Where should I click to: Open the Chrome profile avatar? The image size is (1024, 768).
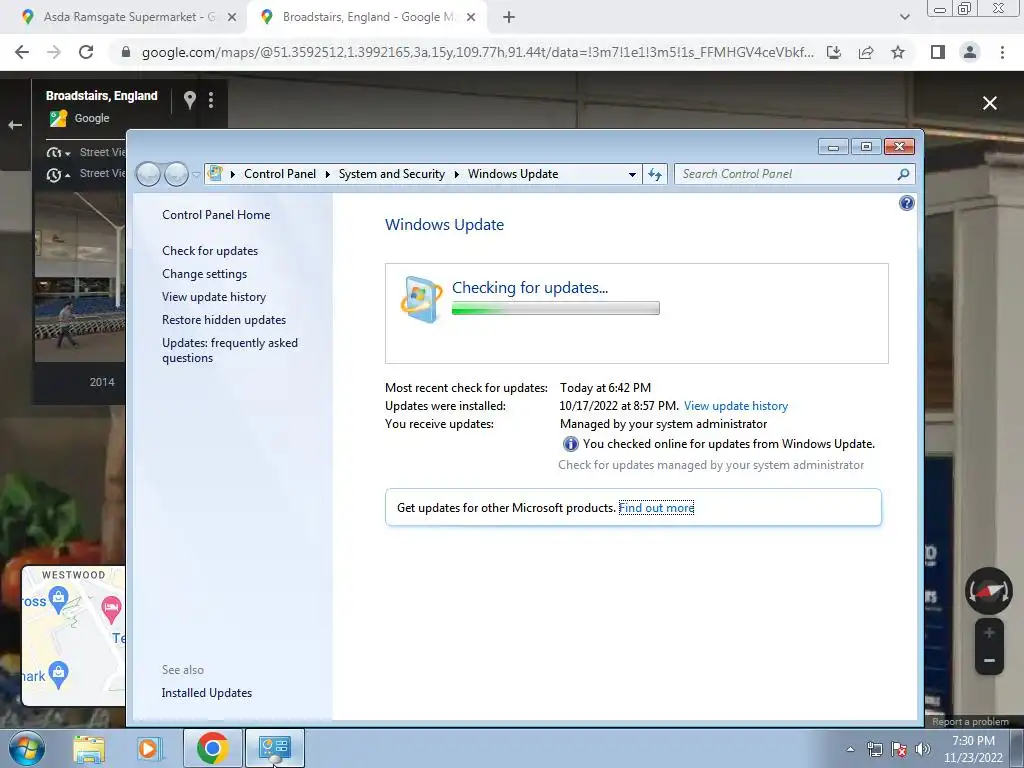point(970,52)
